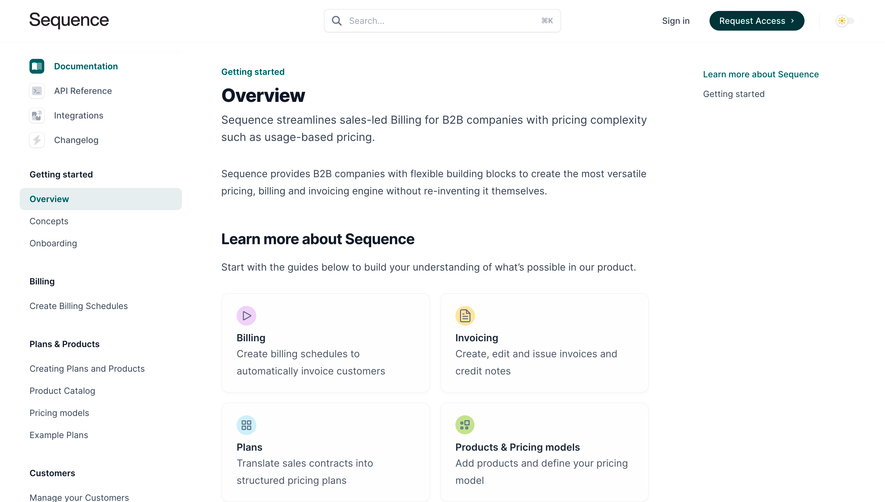Click the magnifier icon in search bar
885x502 pixels.
coord(336,21)
